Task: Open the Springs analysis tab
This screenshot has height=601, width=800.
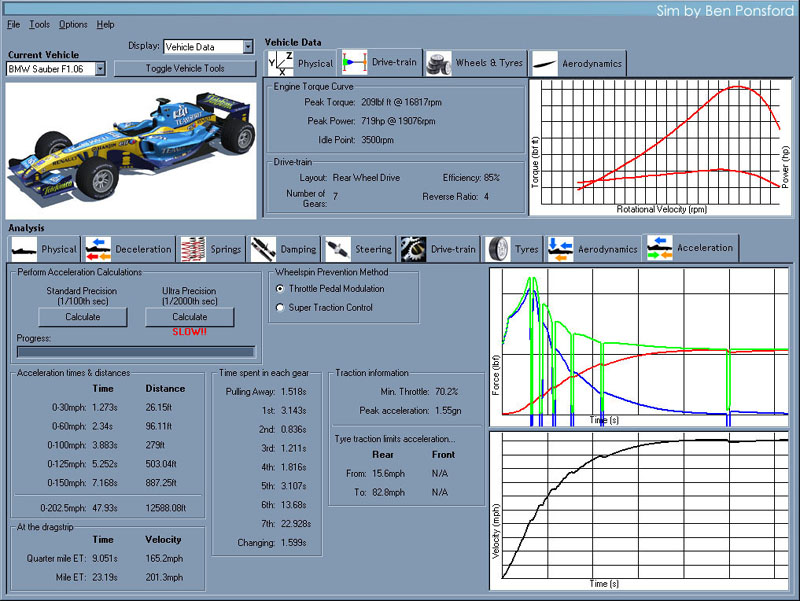Action: (x=211, y=249)
